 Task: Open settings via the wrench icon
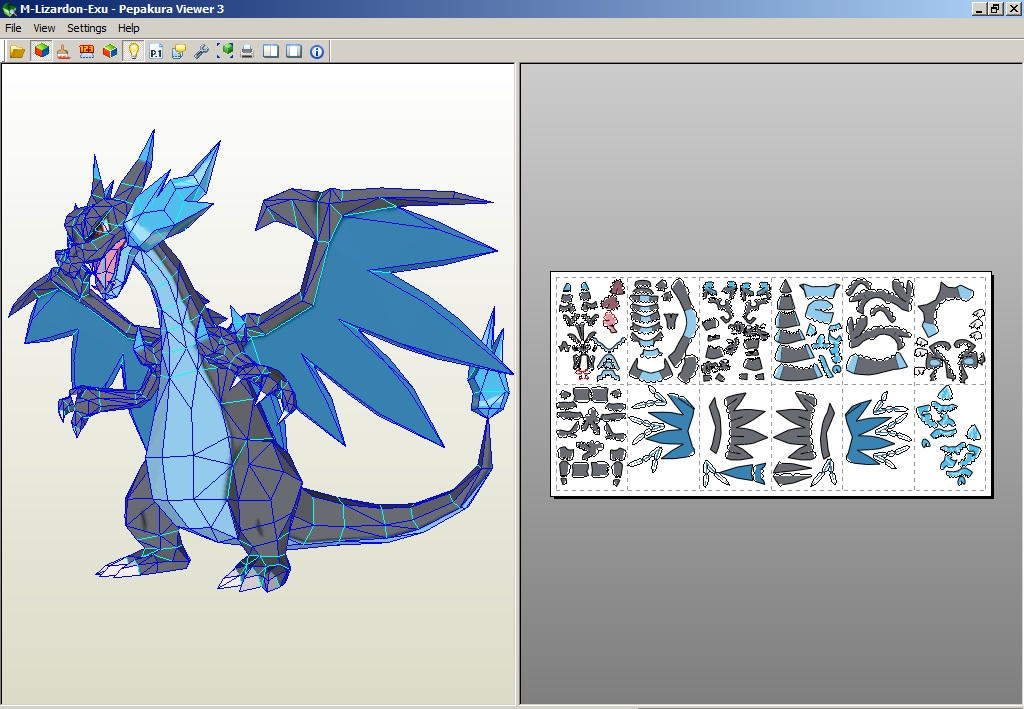201,51
